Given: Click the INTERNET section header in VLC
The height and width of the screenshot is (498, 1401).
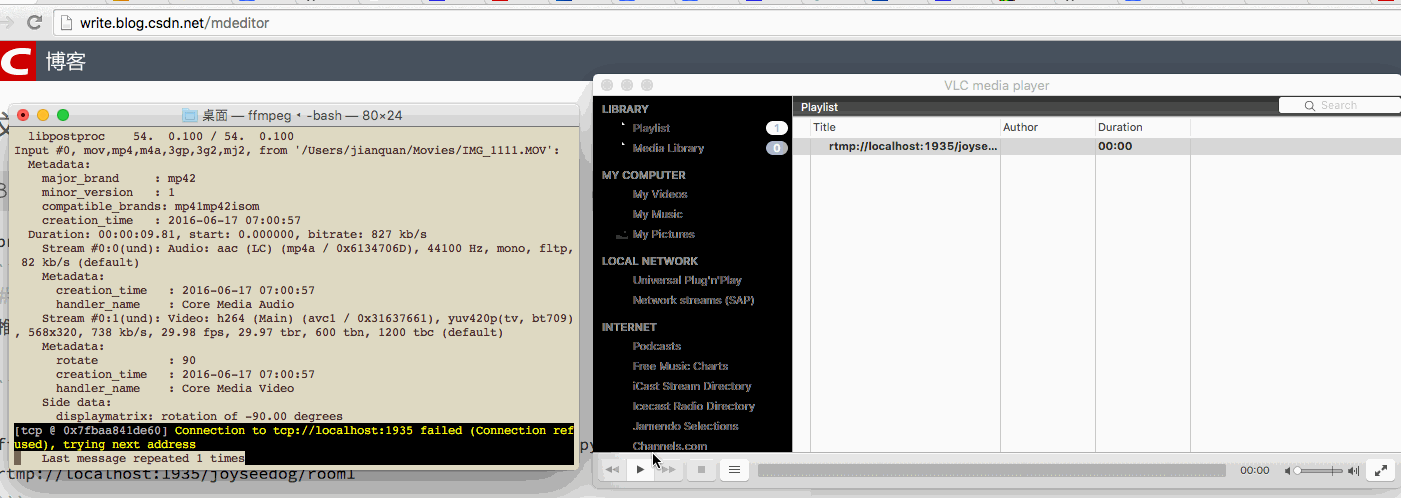Looking at the screenshot, I should [629, 327].
